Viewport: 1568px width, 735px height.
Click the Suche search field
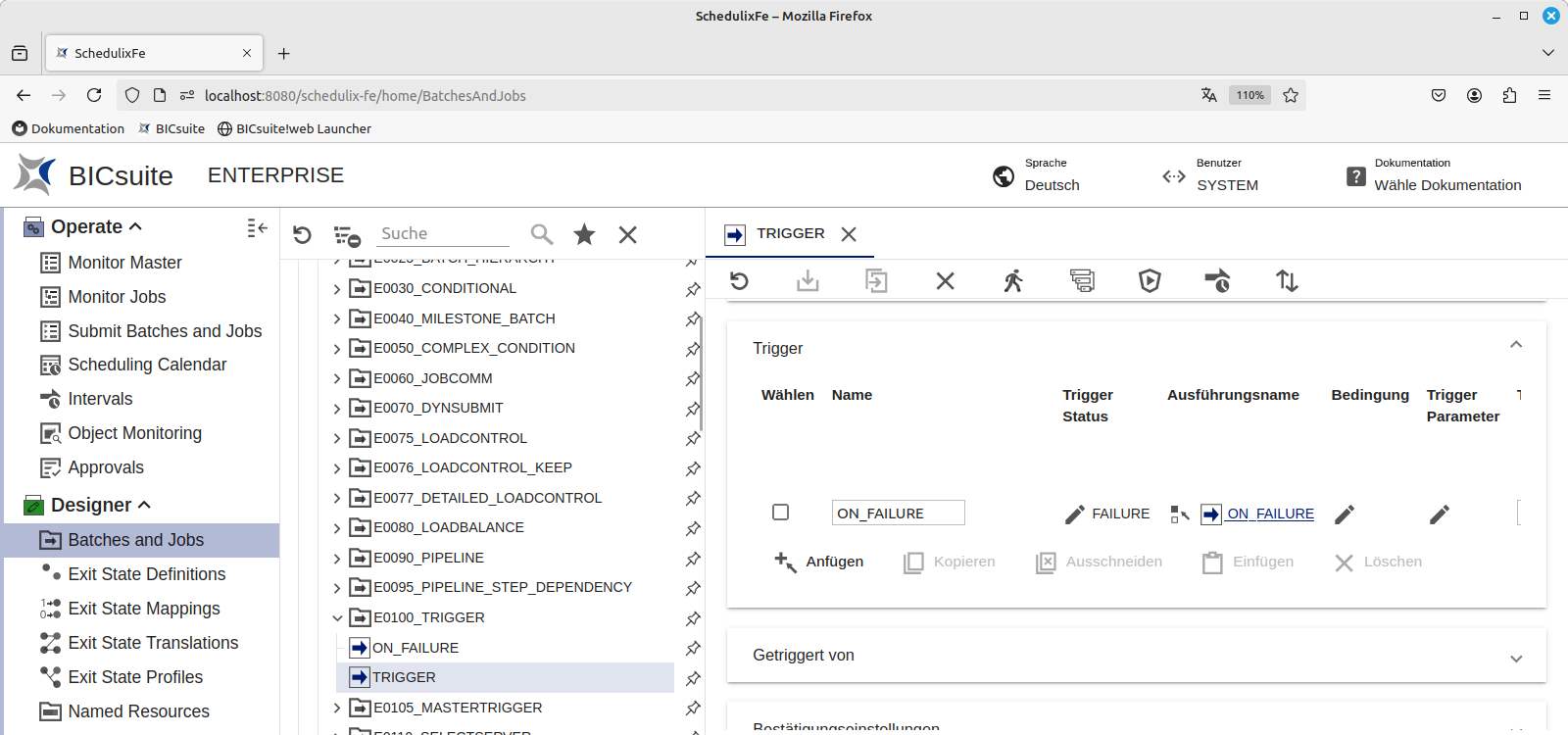444,234
